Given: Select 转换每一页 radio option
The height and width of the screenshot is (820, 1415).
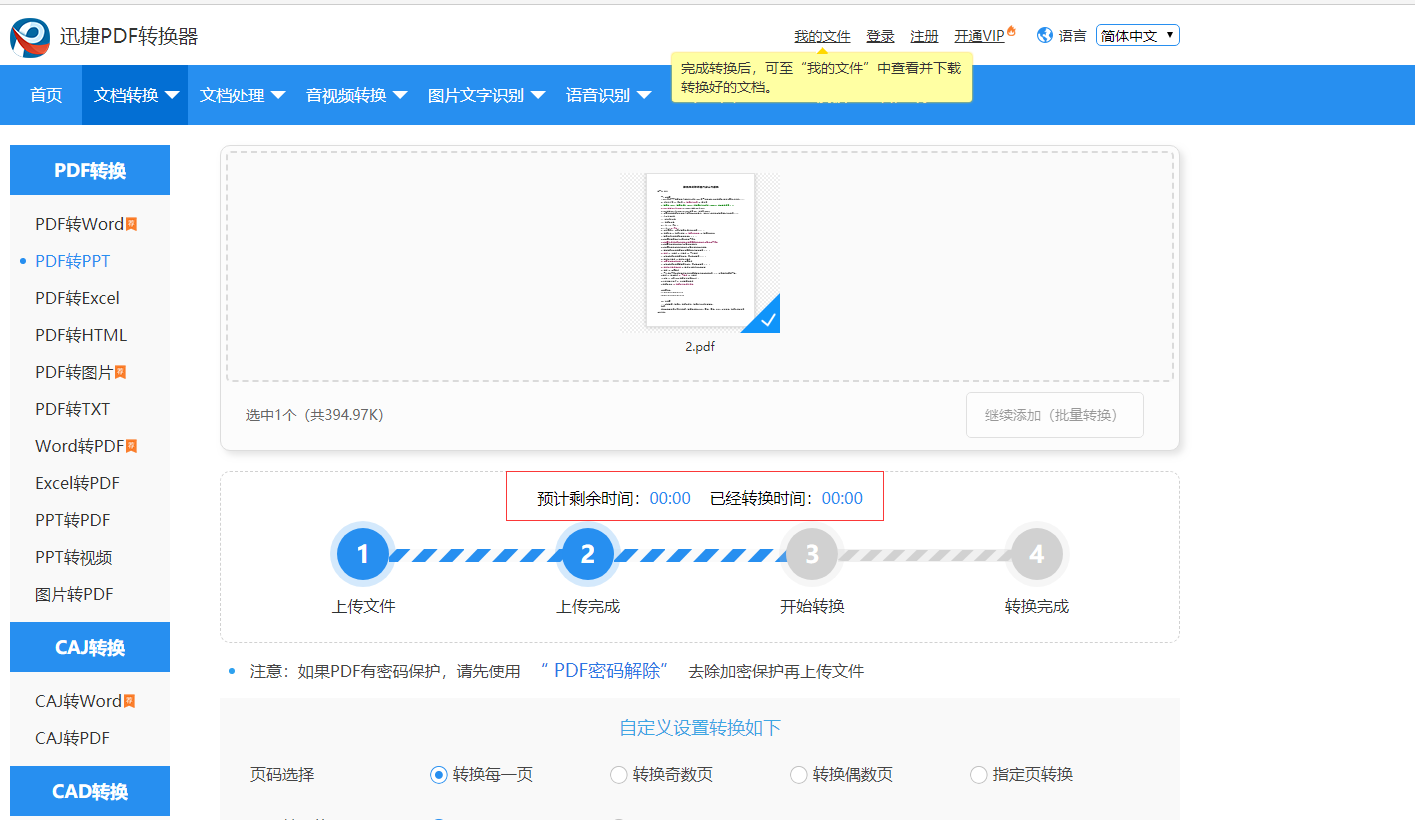Looking at the screenshot, I should click(438, 775).
